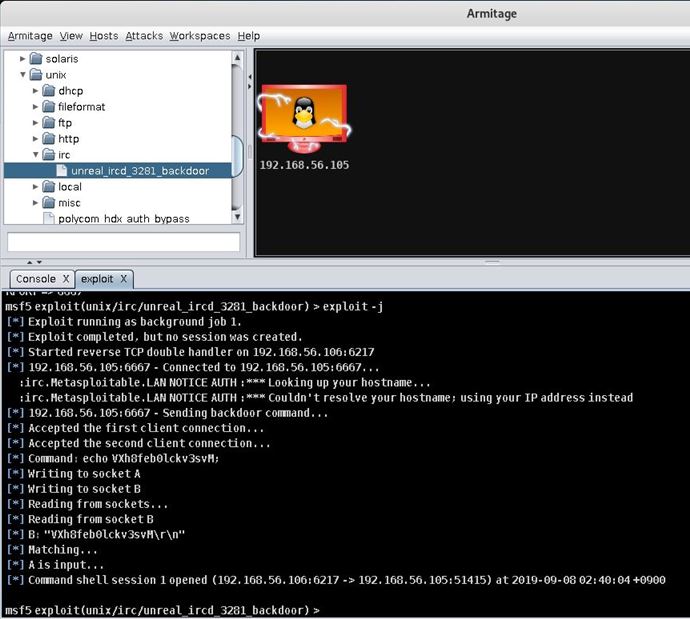Click the 'Command shell session 1 opened' line
This screenshot has width=690, height=619.
coord(336,580)
